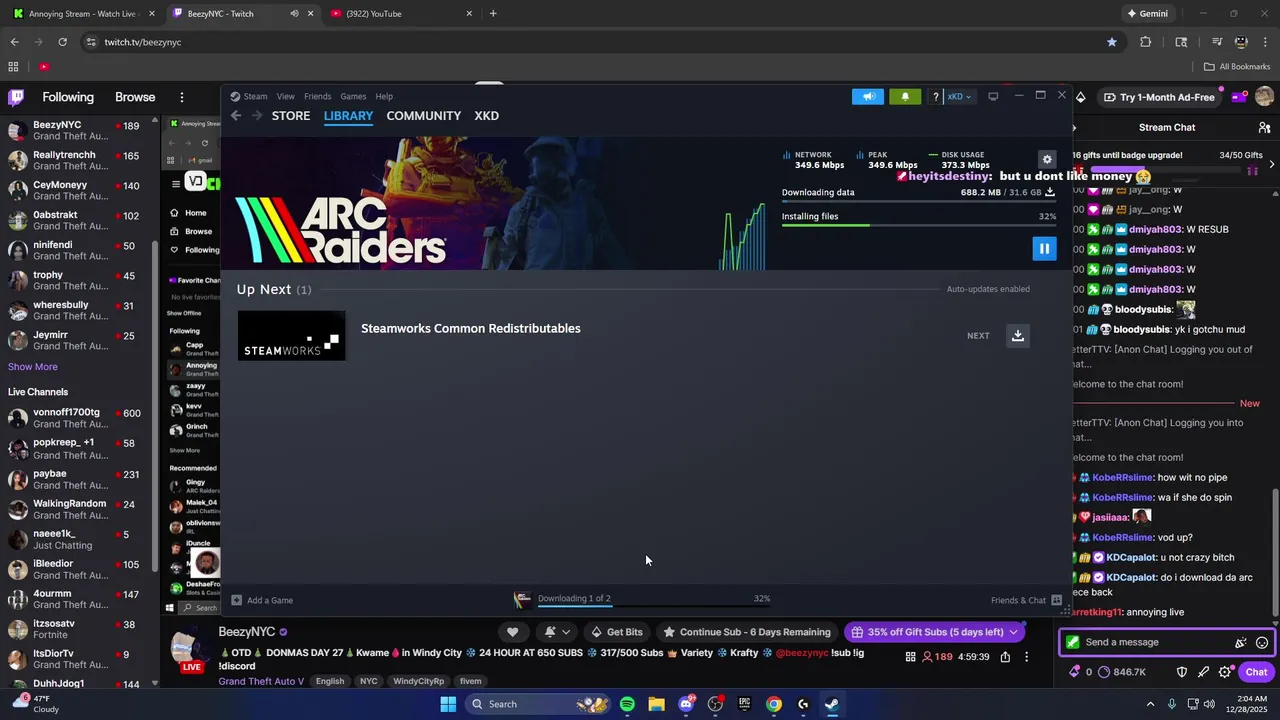Download Steamworks Common Redistributables now

(1017, 335)
